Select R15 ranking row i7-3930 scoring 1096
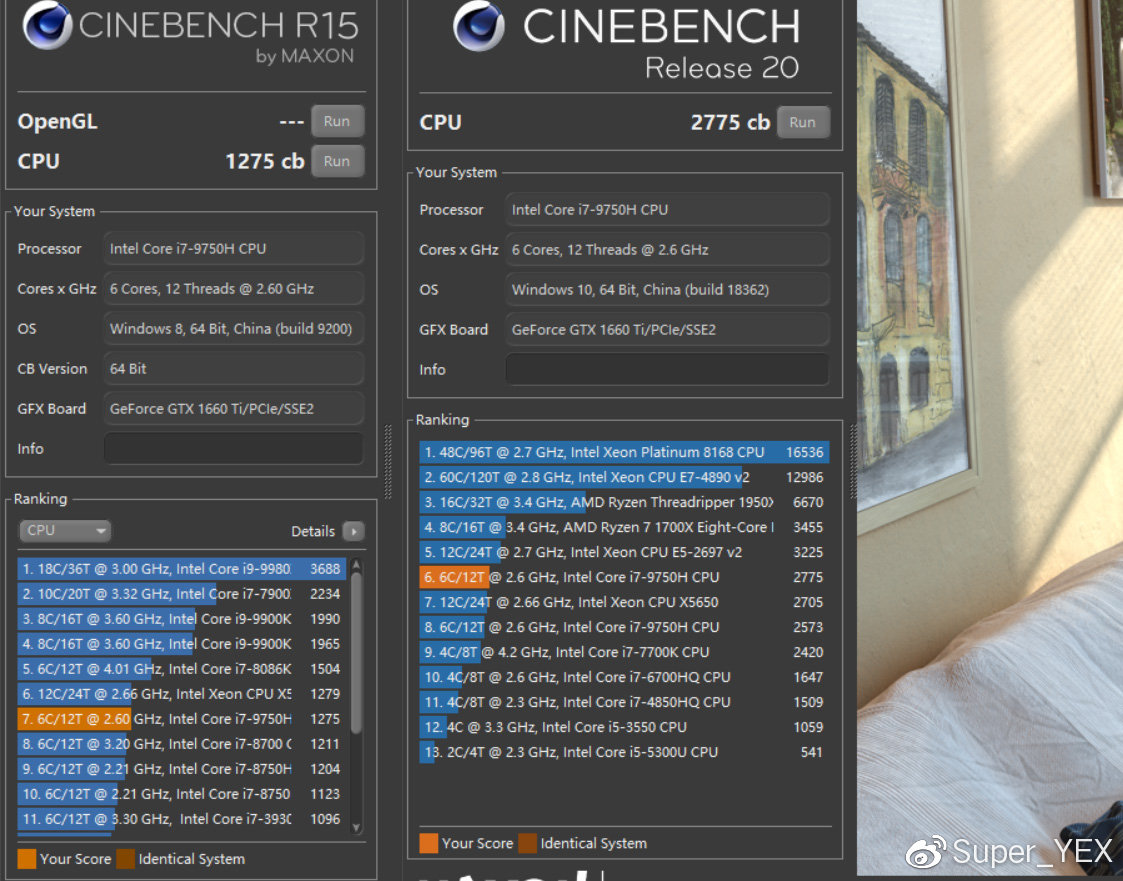 [x=182, y=819]
